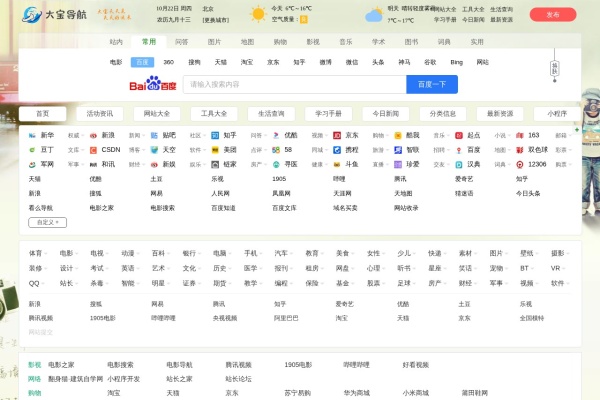The image size is (600, 400).
Task: Open the 阿里巴巴 link
Action: point(286,318)
